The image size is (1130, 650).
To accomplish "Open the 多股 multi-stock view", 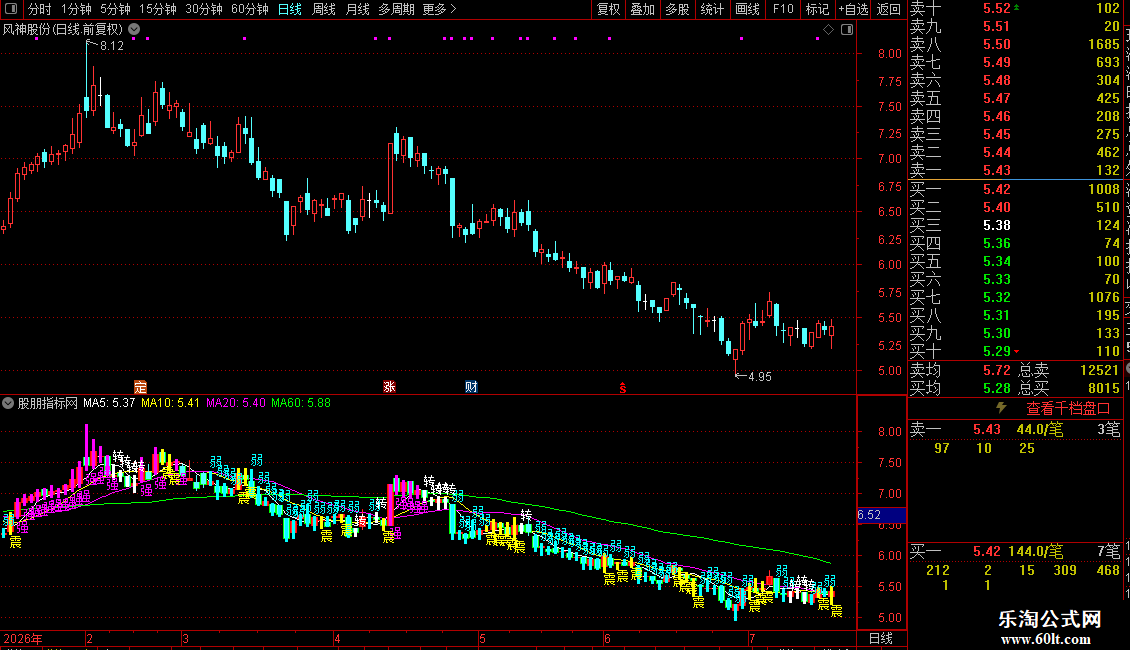I will [677, 9].
